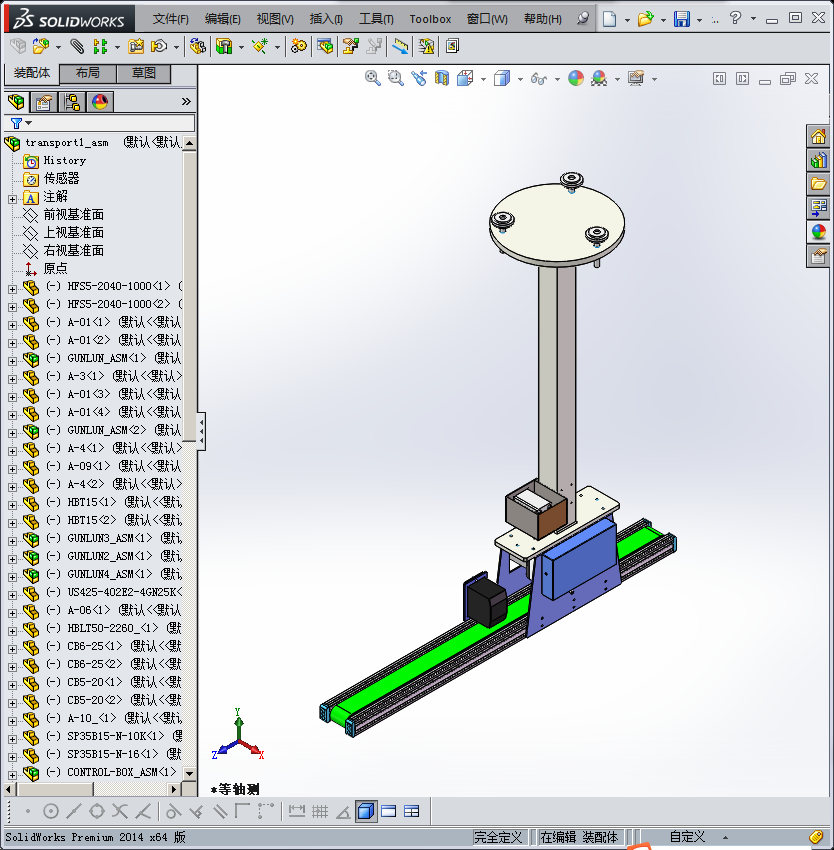
Task: Click the Section View icon
Action: pyautogui.click(x=442, y=79)
